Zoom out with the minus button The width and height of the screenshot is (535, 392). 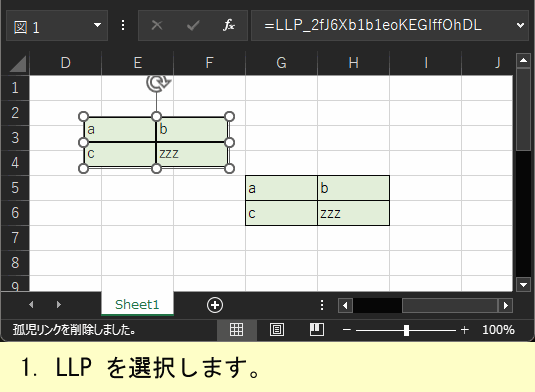[x=346, y=330]
